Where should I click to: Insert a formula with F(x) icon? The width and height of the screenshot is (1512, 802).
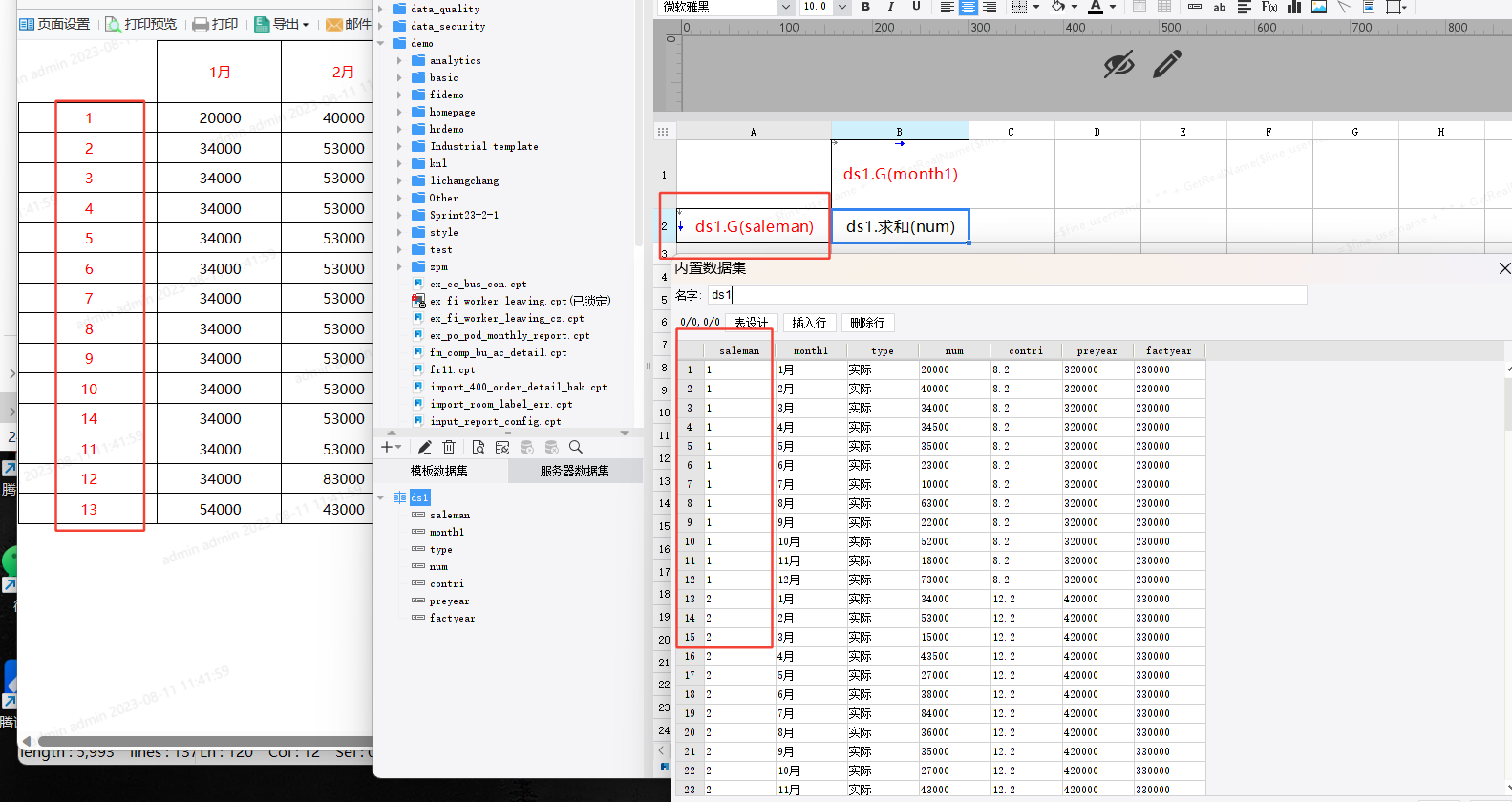(1269, 7)
